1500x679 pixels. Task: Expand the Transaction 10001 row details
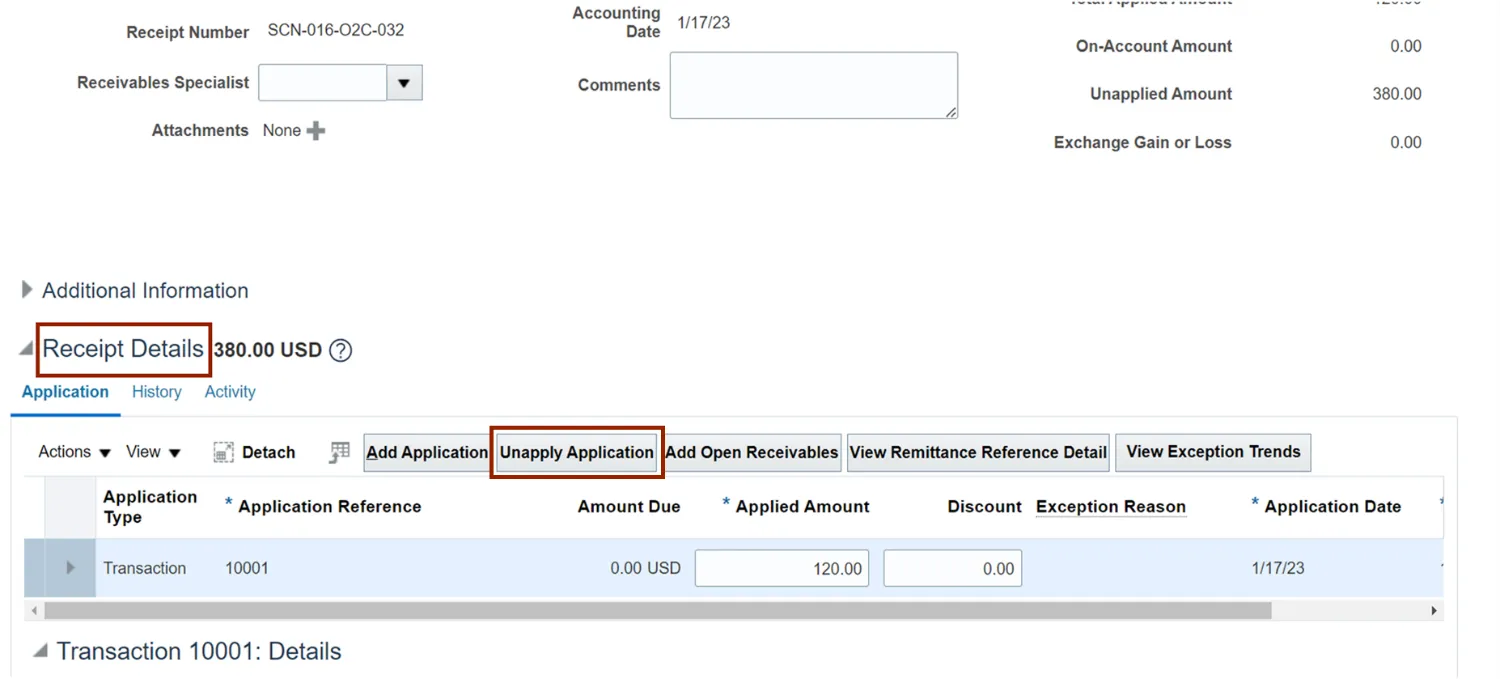point(70,568)
